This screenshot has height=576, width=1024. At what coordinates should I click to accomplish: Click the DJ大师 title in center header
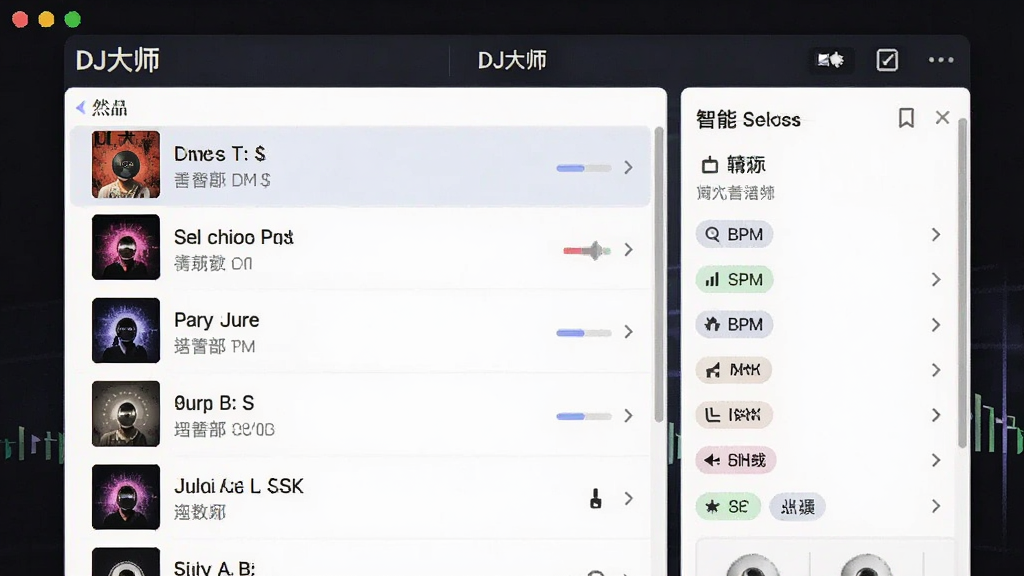512,60
